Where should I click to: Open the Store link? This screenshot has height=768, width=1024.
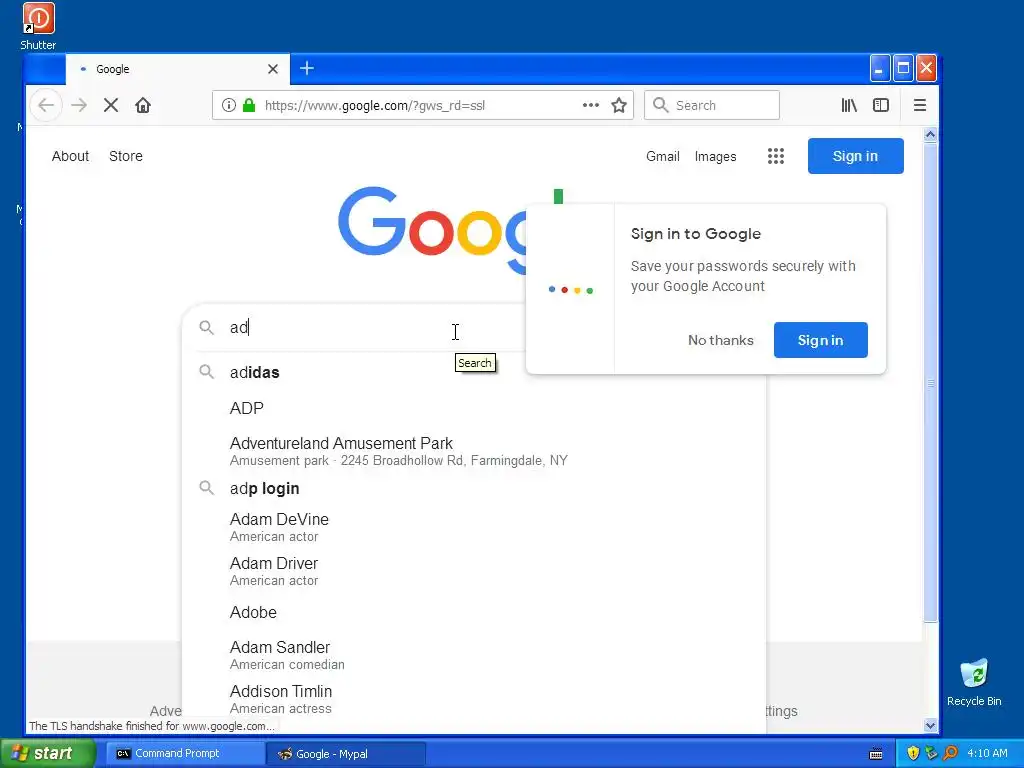[x=126, y=156]
